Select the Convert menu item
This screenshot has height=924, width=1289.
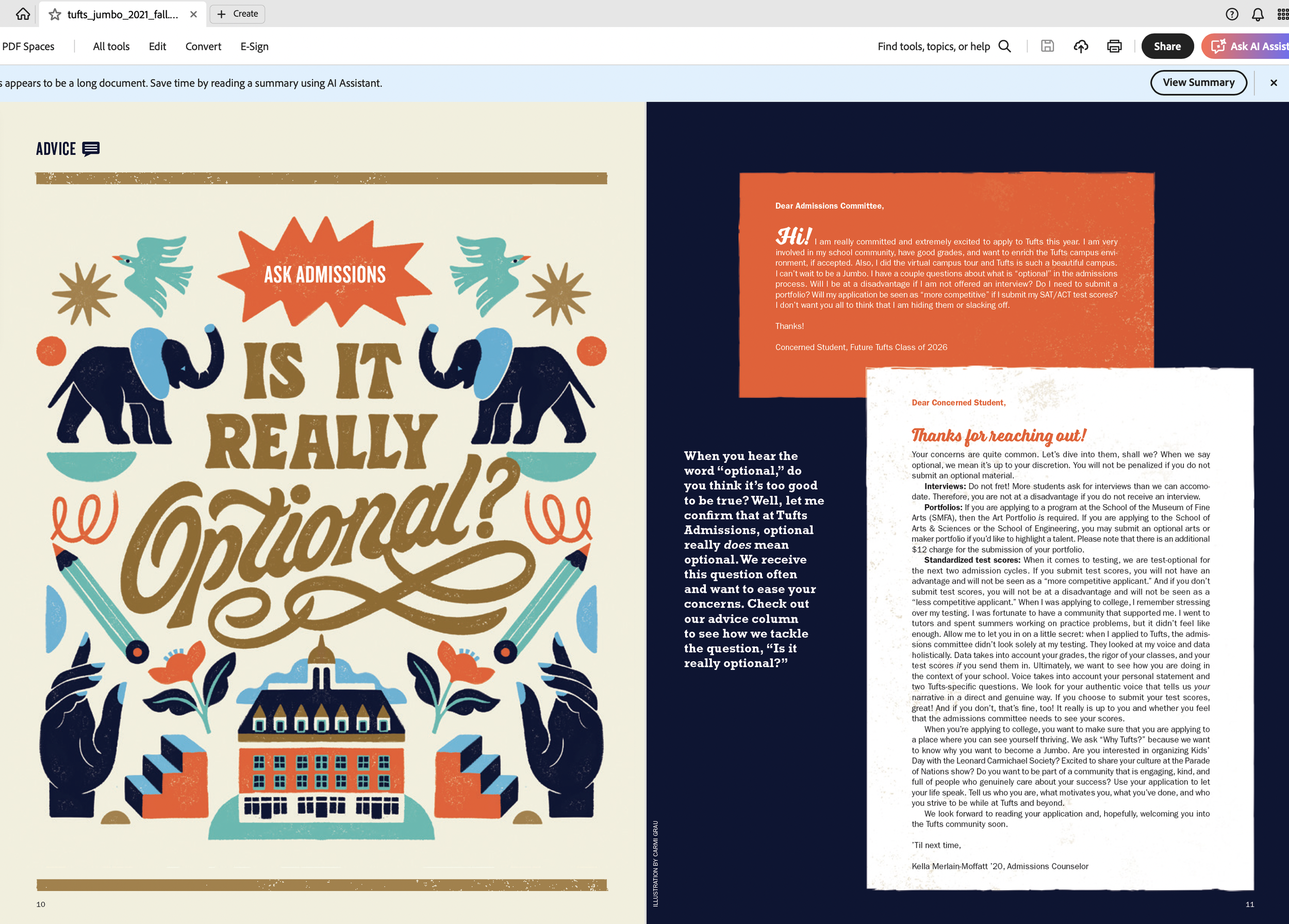[203, 46]
